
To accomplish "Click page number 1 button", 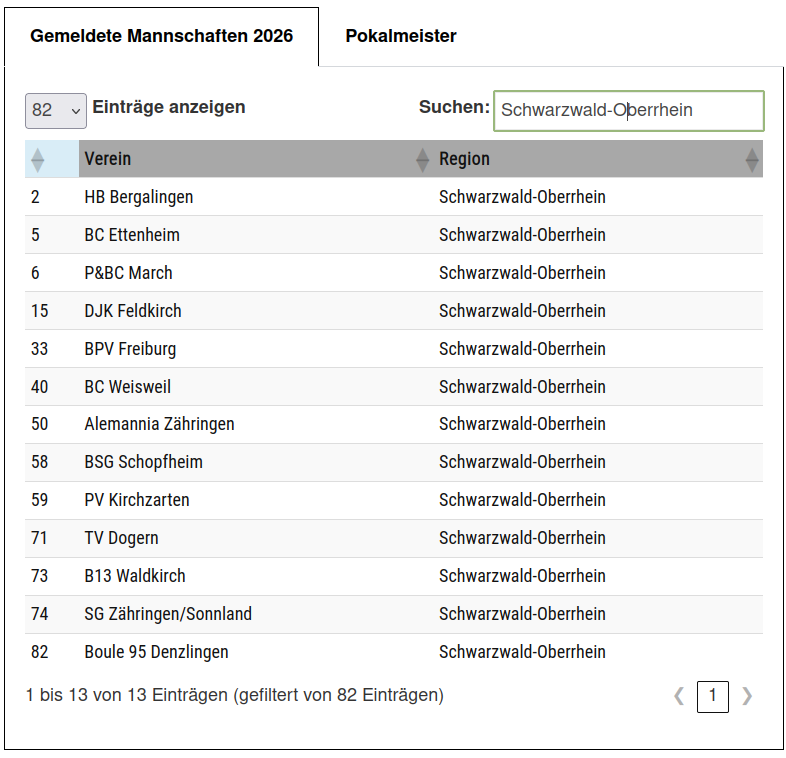I will click(x=713, y=696).
